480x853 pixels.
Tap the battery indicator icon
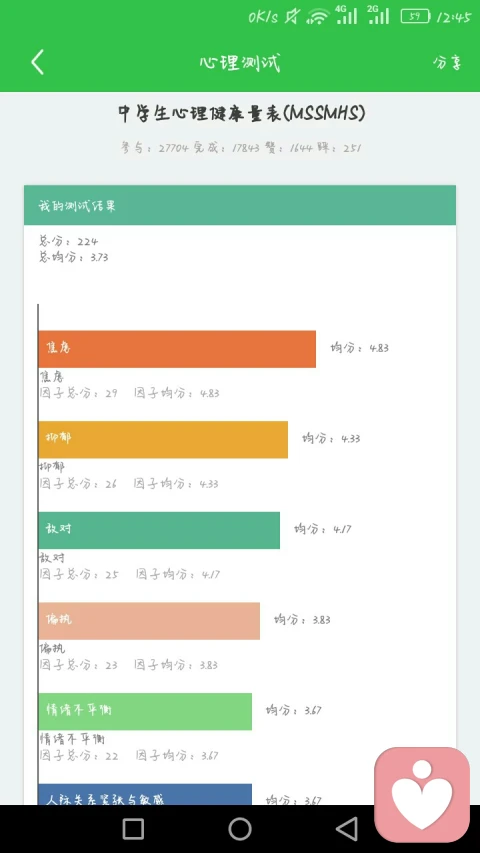tap(415, 17)
